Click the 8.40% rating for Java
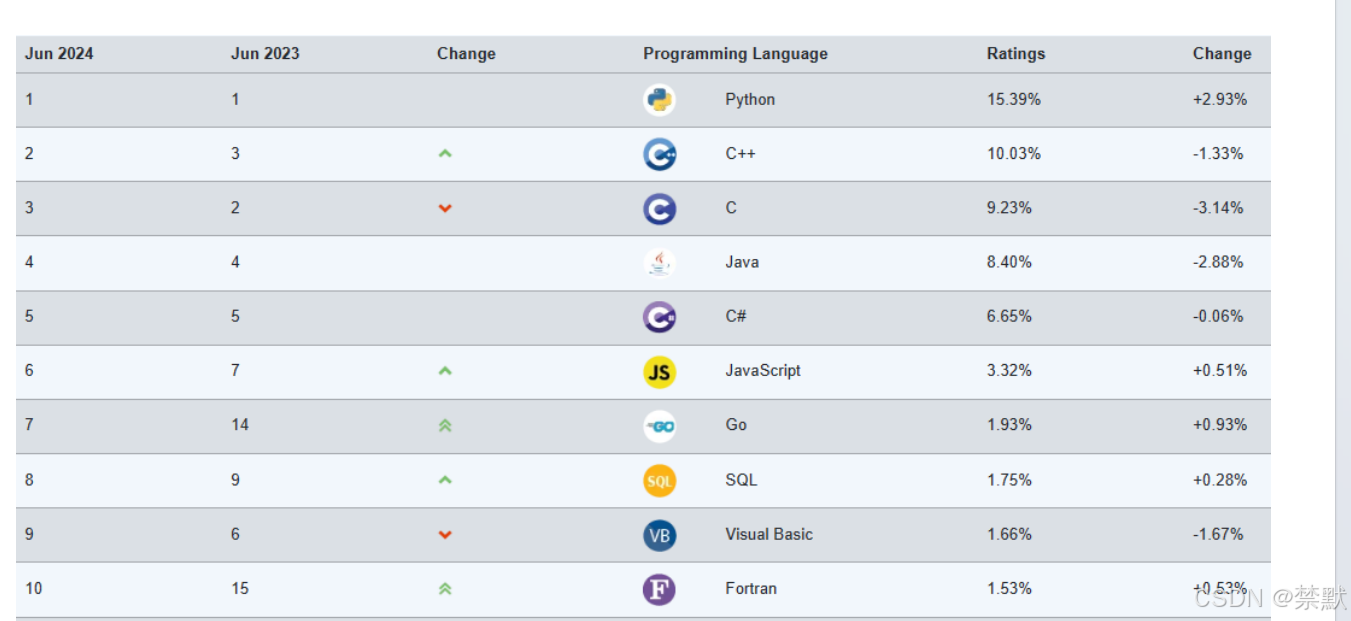 point(1009,262)
